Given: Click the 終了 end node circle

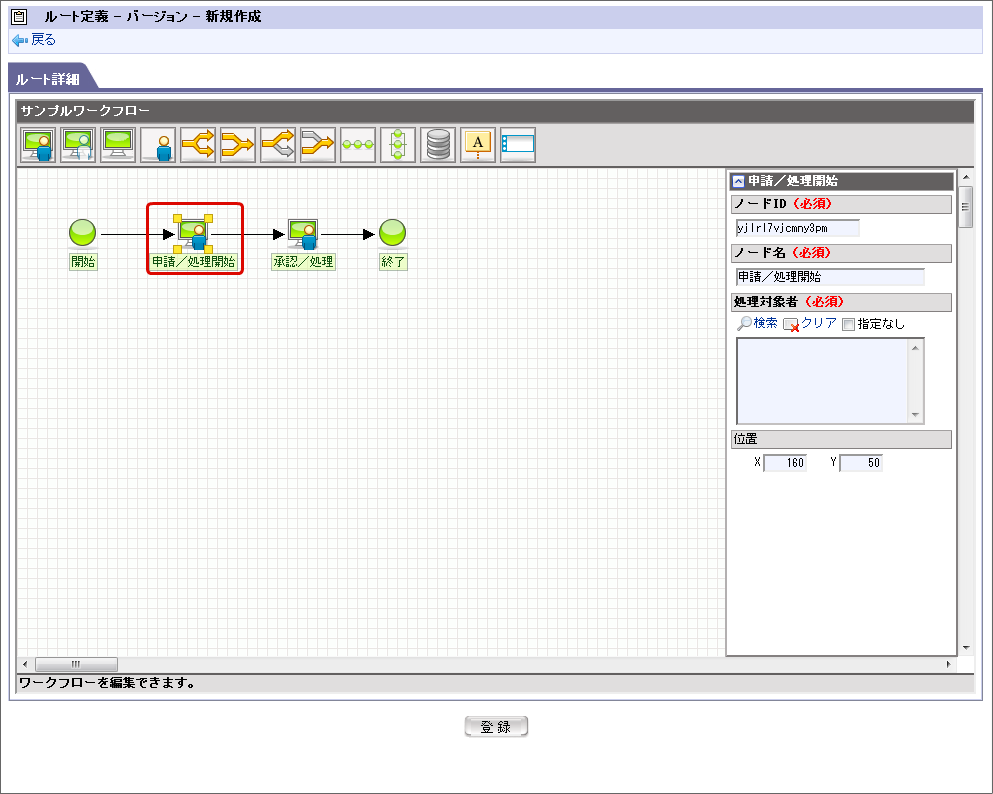Looking at the screenshot, I should click(393, 232).
